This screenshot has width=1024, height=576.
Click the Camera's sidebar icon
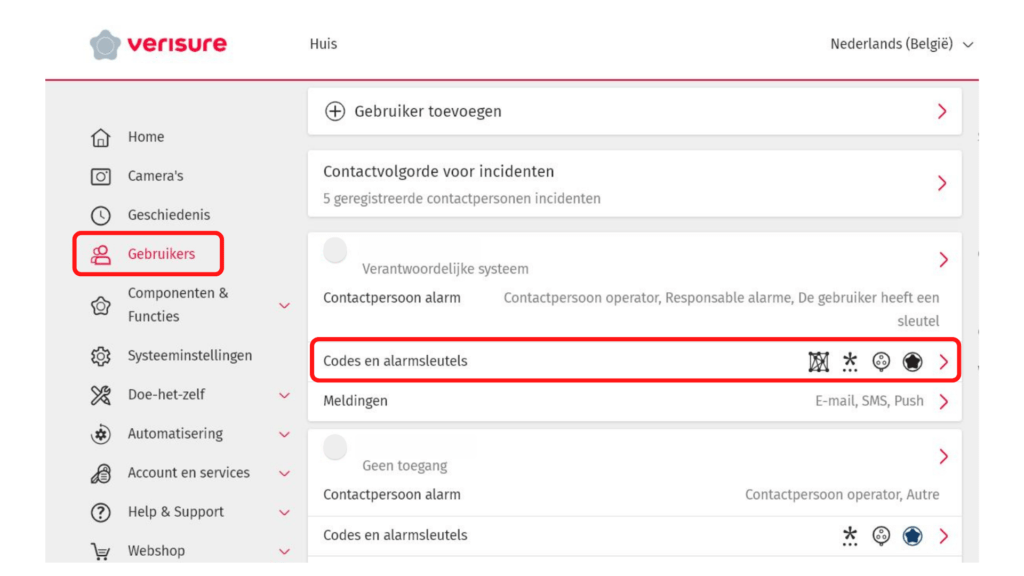point(101,176)
